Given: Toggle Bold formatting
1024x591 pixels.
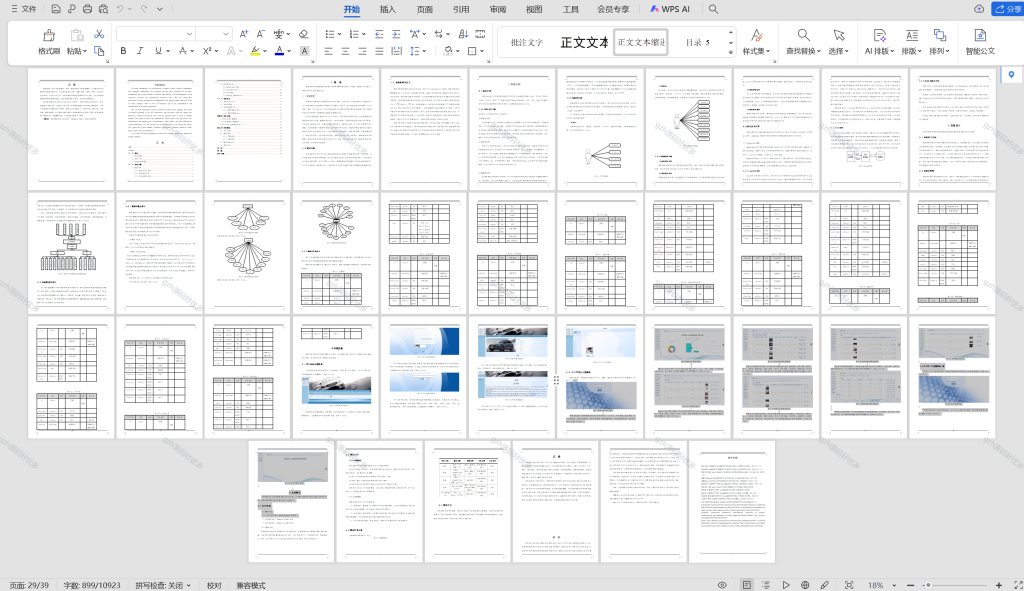Looking at the screenshot, I should (x=123, y=51).
